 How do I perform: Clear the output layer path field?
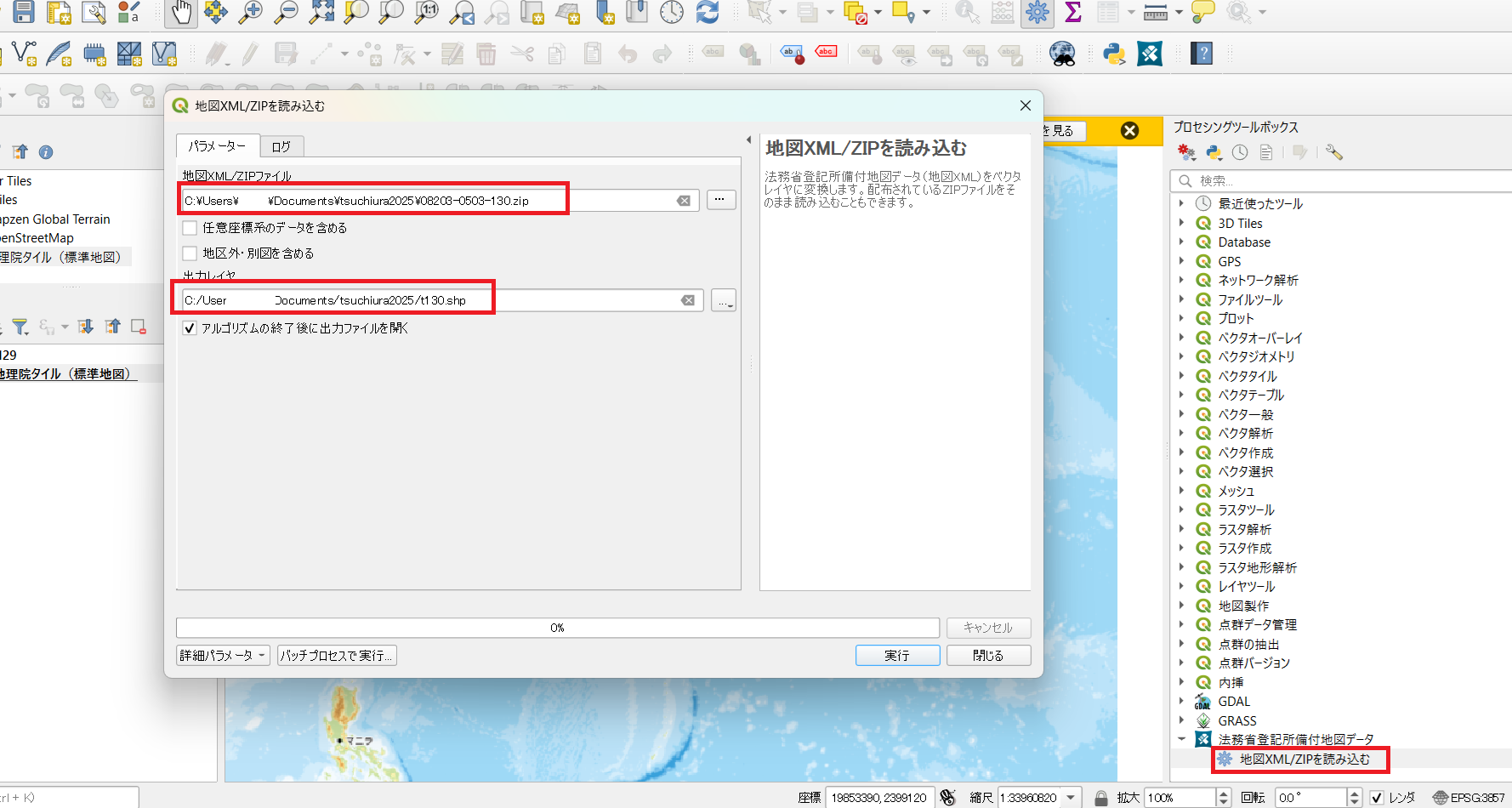click(x=688, y=300)
